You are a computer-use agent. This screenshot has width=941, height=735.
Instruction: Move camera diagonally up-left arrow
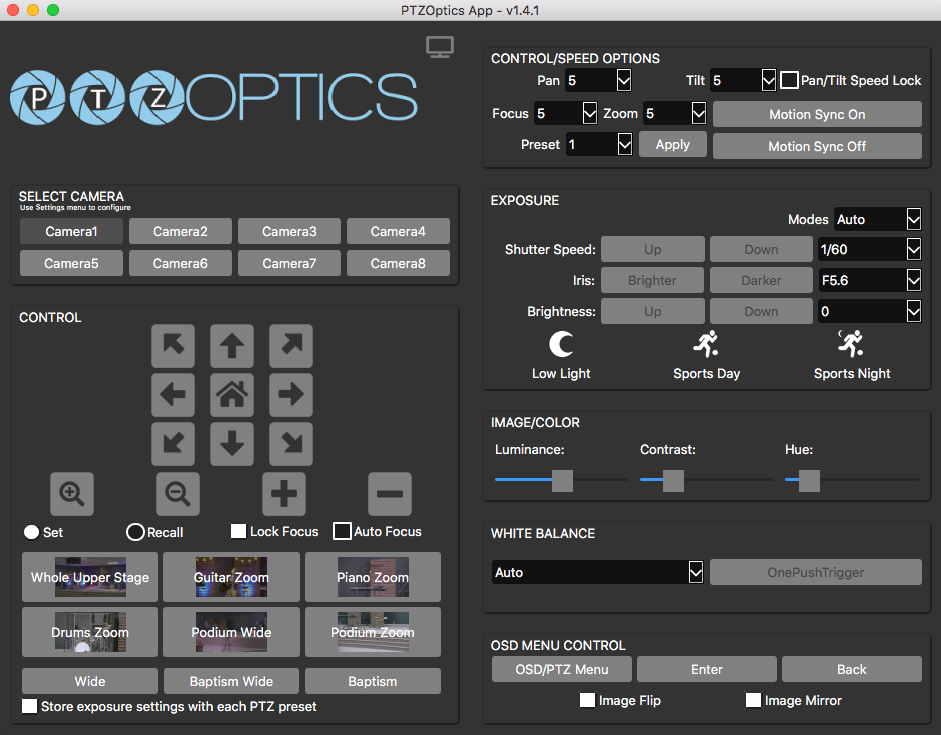pos(172,346)
